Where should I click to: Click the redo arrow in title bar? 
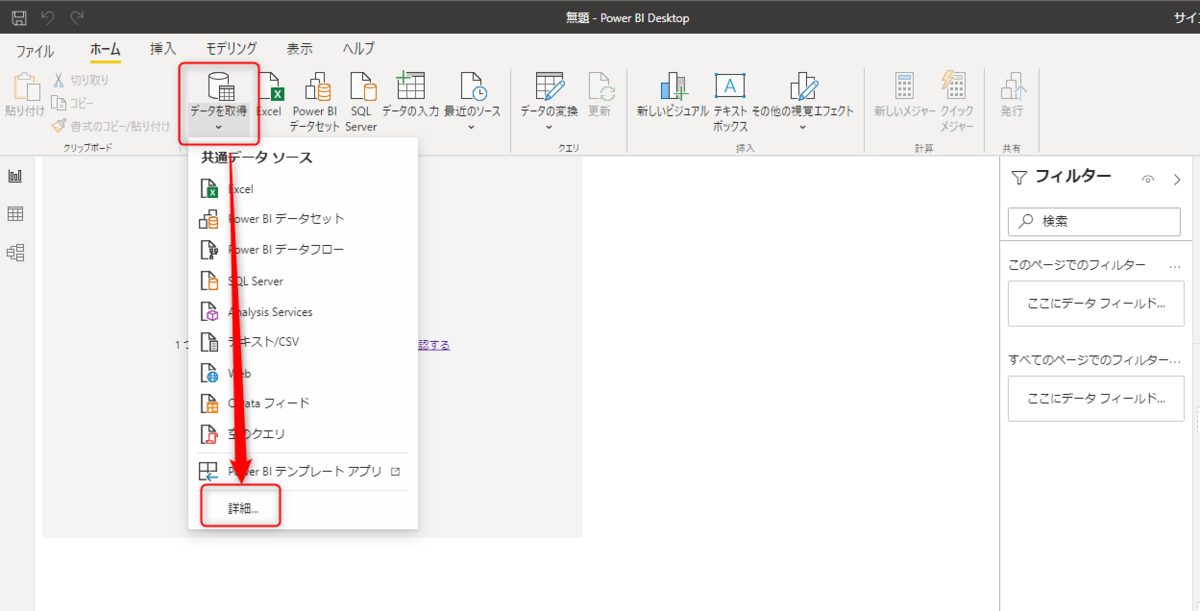click(x=77, y=17)
